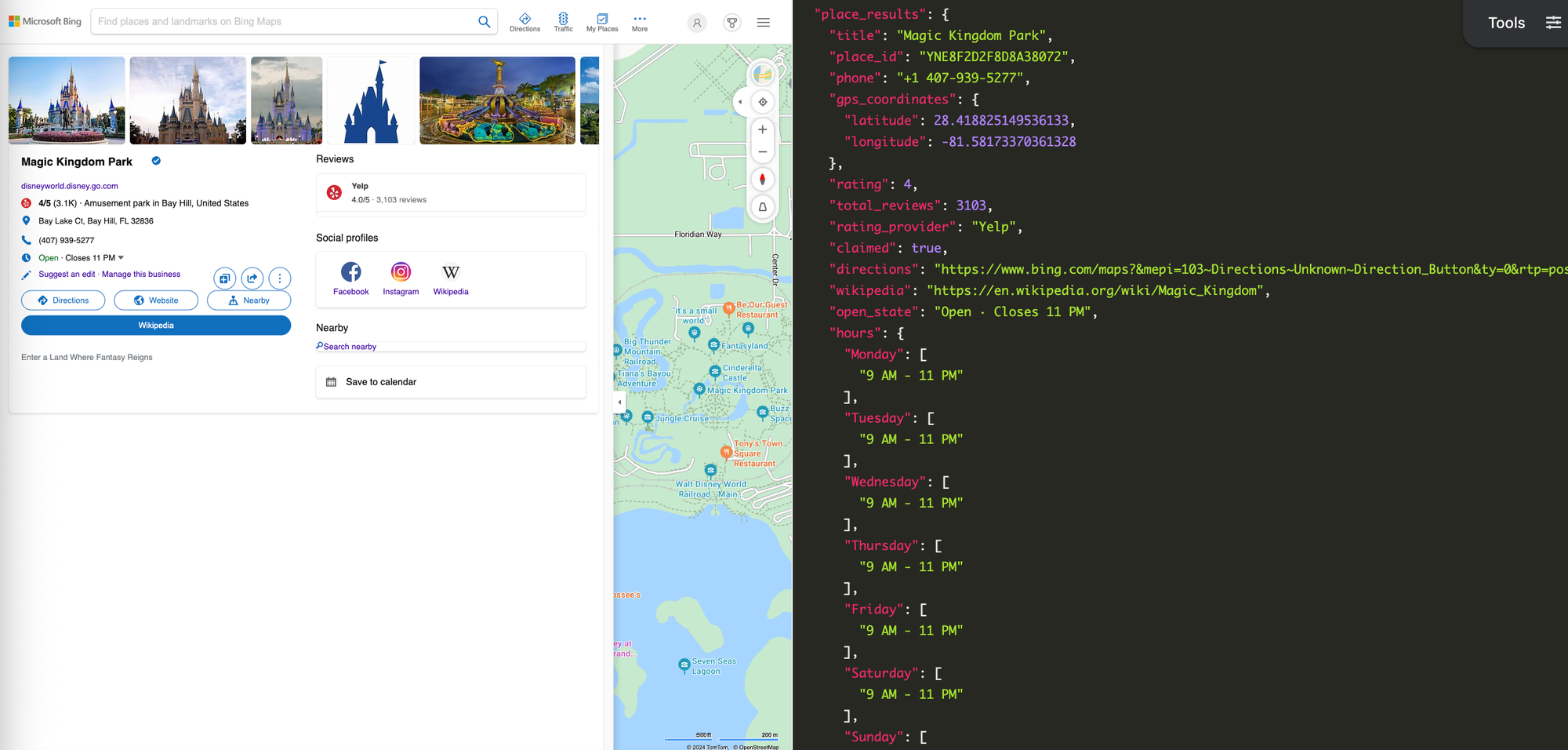
Task: Toggle the map tilt view button
Action: [763, 207]
